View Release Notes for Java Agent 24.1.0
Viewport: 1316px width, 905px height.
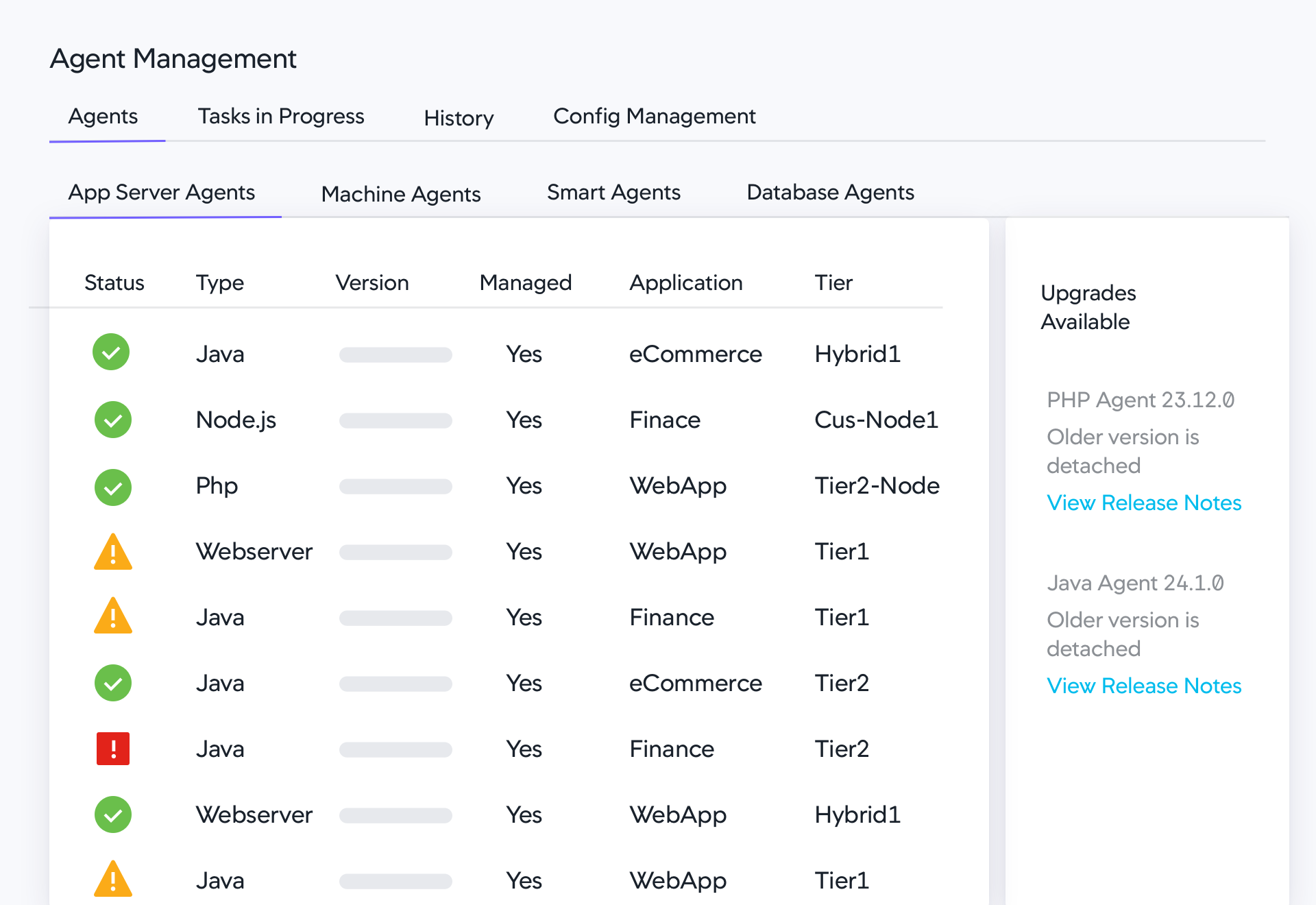1144,686
